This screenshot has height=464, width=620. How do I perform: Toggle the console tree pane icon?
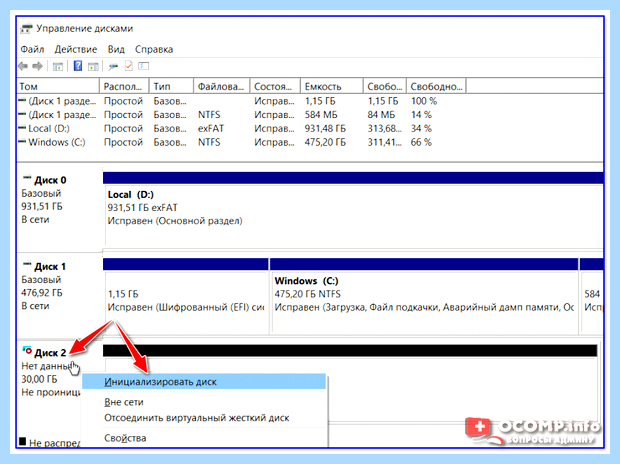click(58, 66)
